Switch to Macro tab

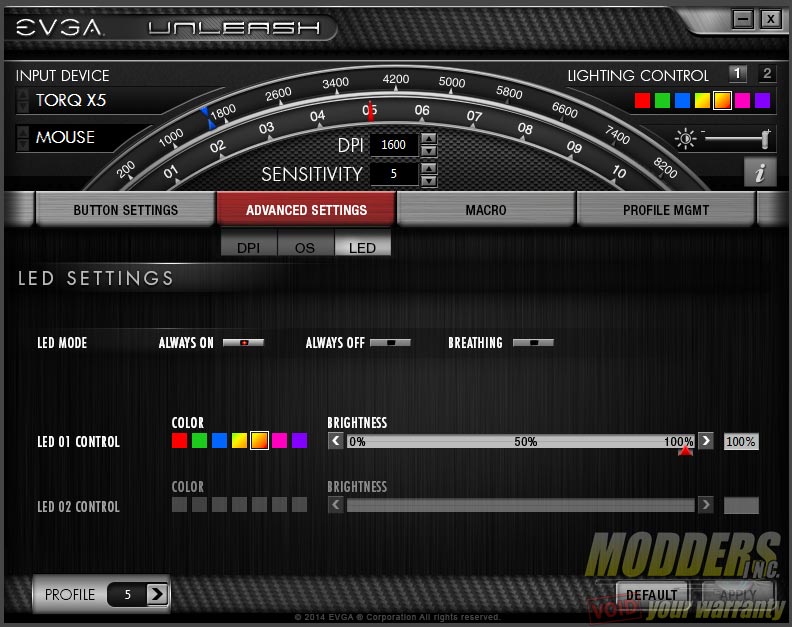pyautogui.click(x=486, y=210)
